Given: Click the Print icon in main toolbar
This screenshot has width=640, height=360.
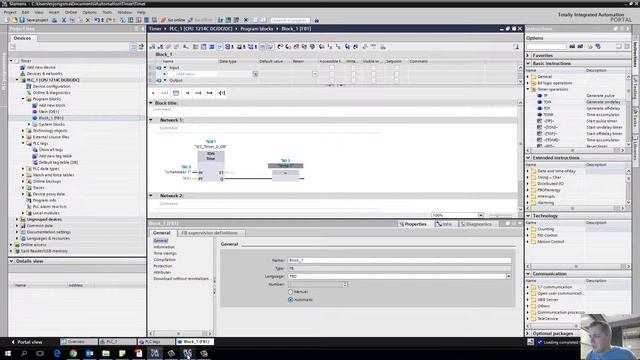Looking at the screenshot, I should (54, 20).
